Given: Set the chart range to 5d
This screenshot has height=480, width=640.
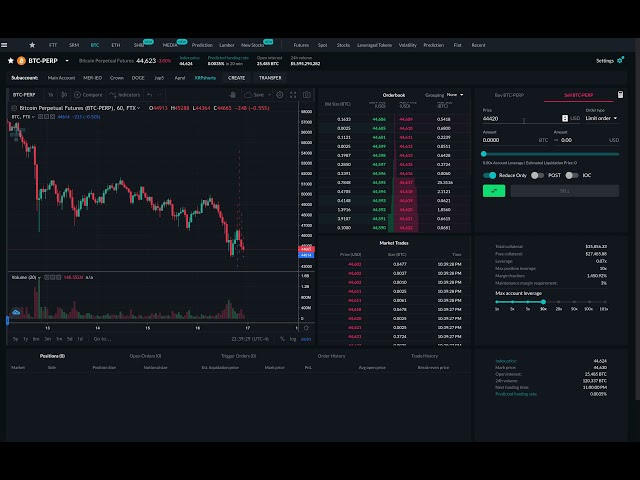Looking at the screenshot, I should click(69, 339).
